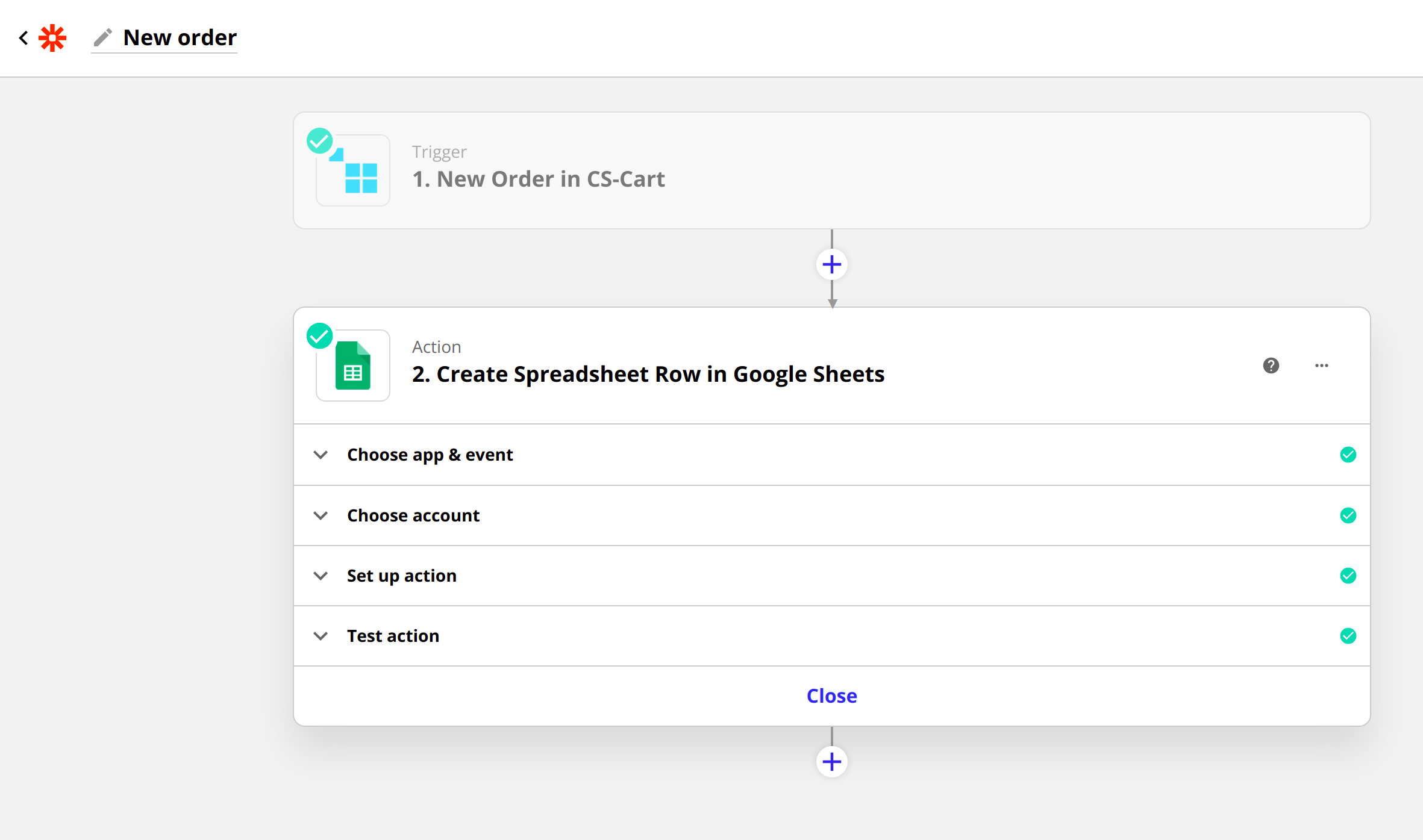Viewport: 1423px width, 840px height.
Task: Open the Test action section
Action: tap(393, 636)
